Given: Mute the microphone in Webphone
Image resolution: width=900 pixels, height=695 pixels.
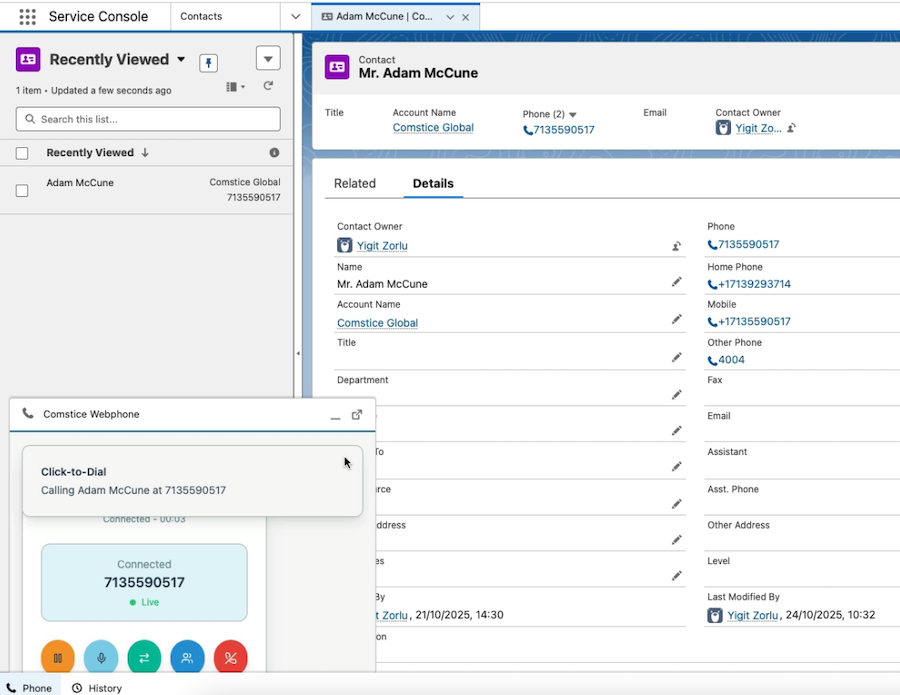Looking at the screenshot, I should 101,657.
